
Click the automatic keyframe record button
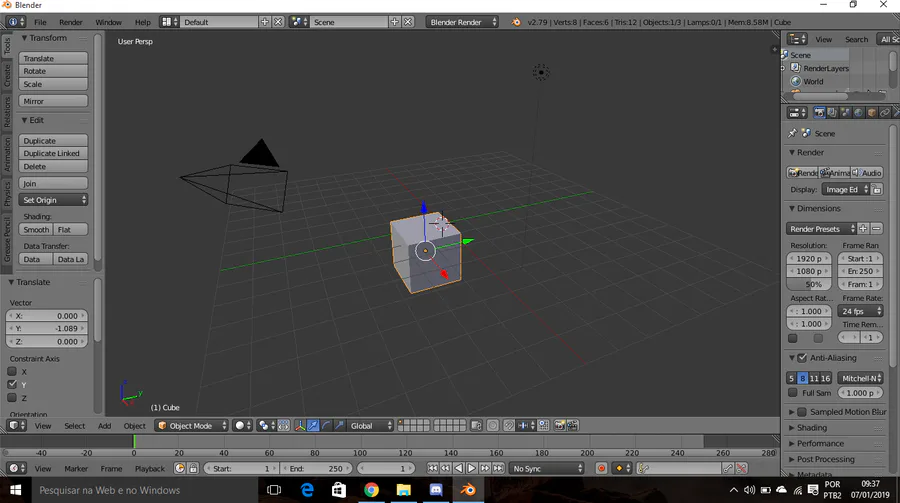[602, 469]
